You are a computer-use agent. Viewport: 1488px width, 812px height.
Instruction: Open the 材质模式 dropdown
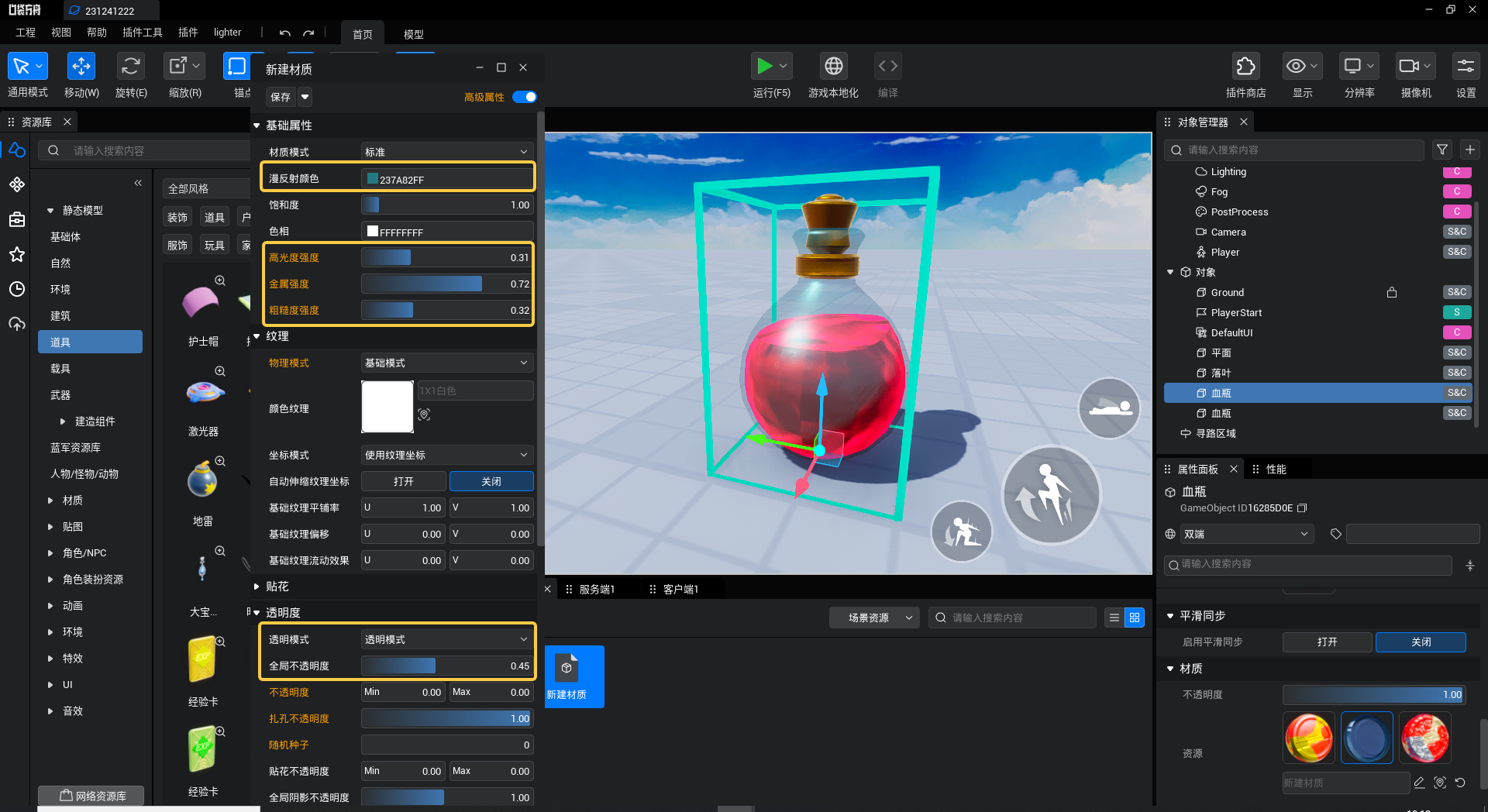(x=447, y=152)
